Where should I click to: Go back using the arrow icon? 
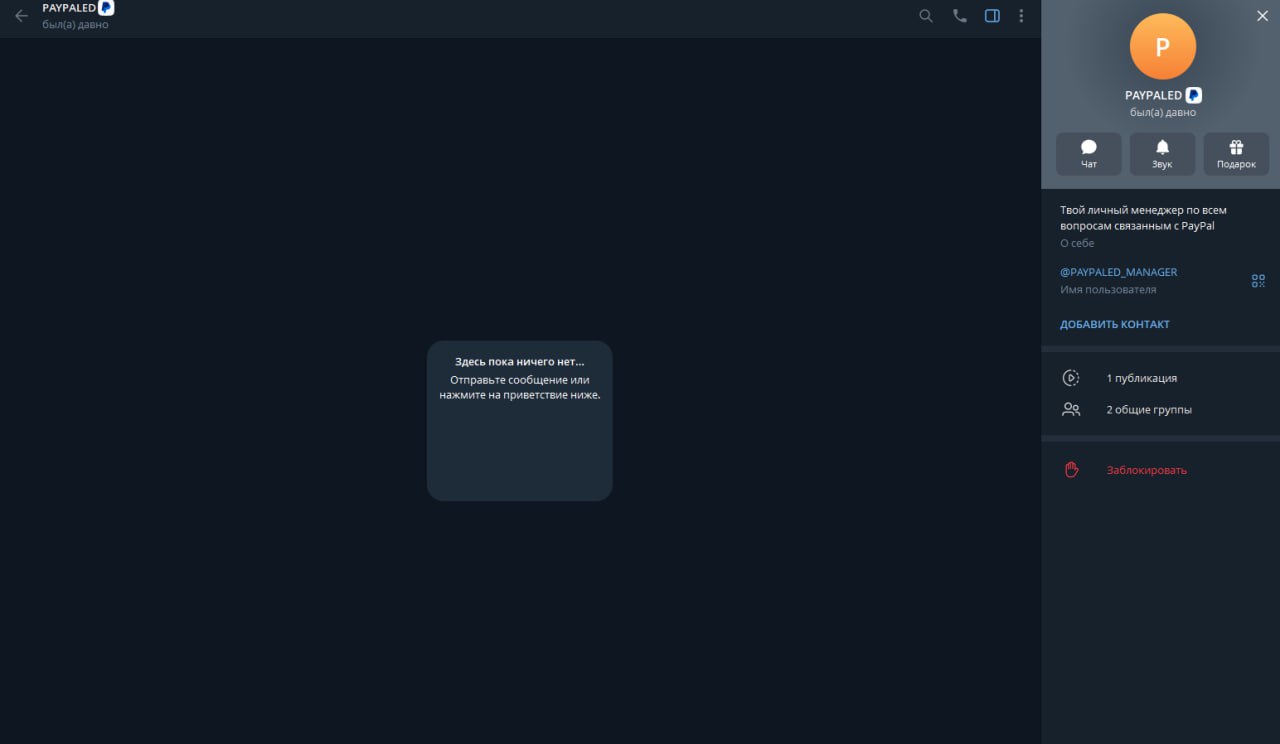coord(21,16)
